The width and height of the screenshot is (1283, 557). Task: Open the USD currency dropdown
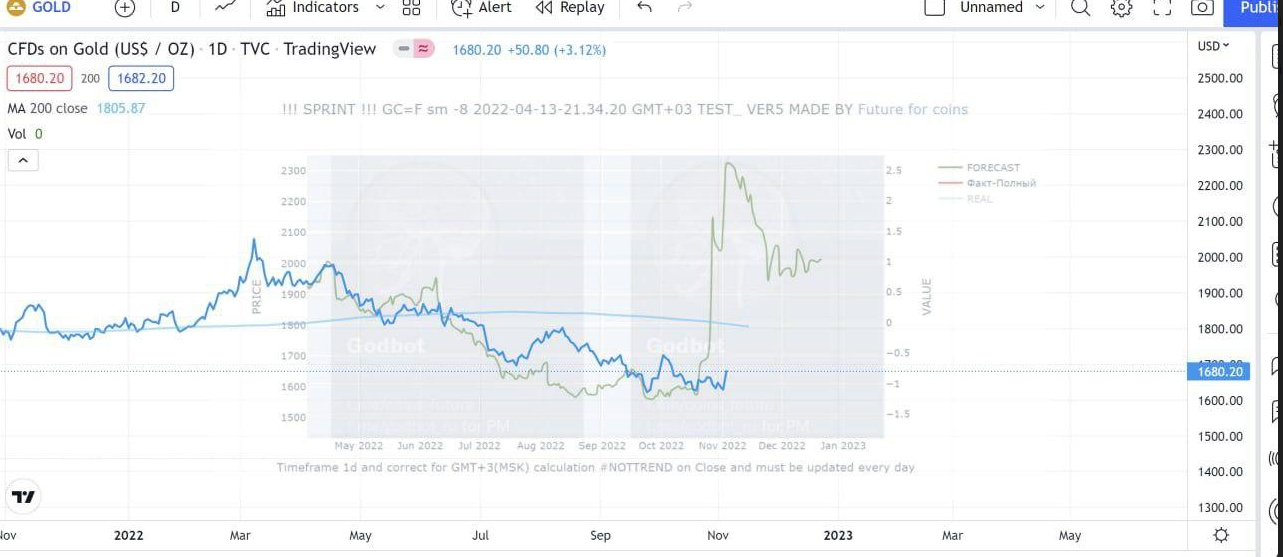pyautogui.click(x=1213, y=46)
